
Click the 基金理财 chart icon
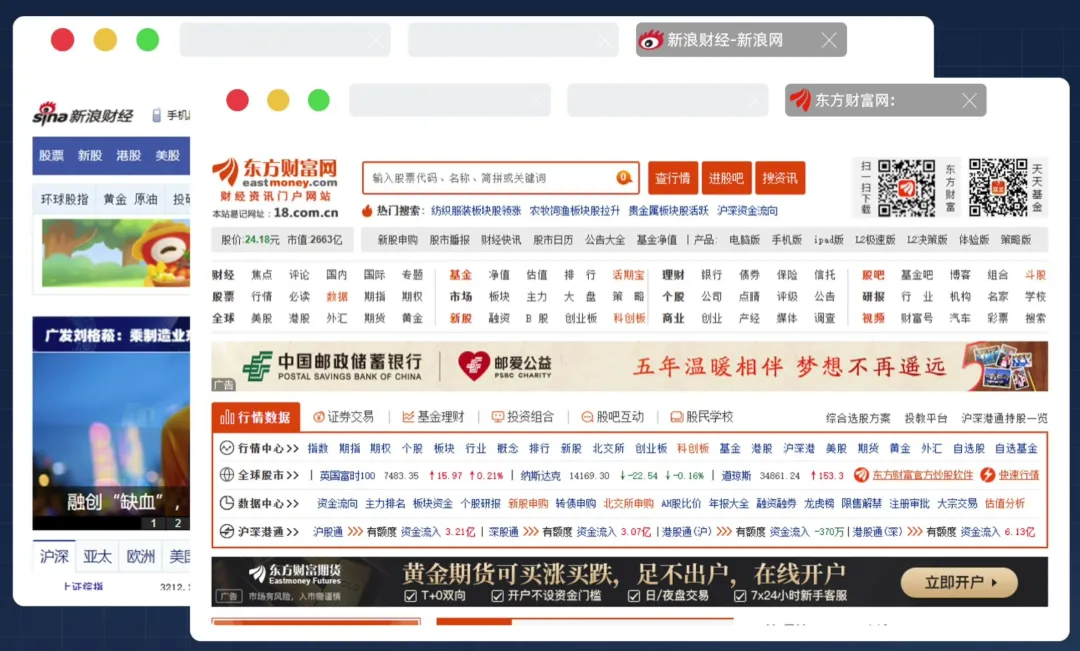pos(408,417)
